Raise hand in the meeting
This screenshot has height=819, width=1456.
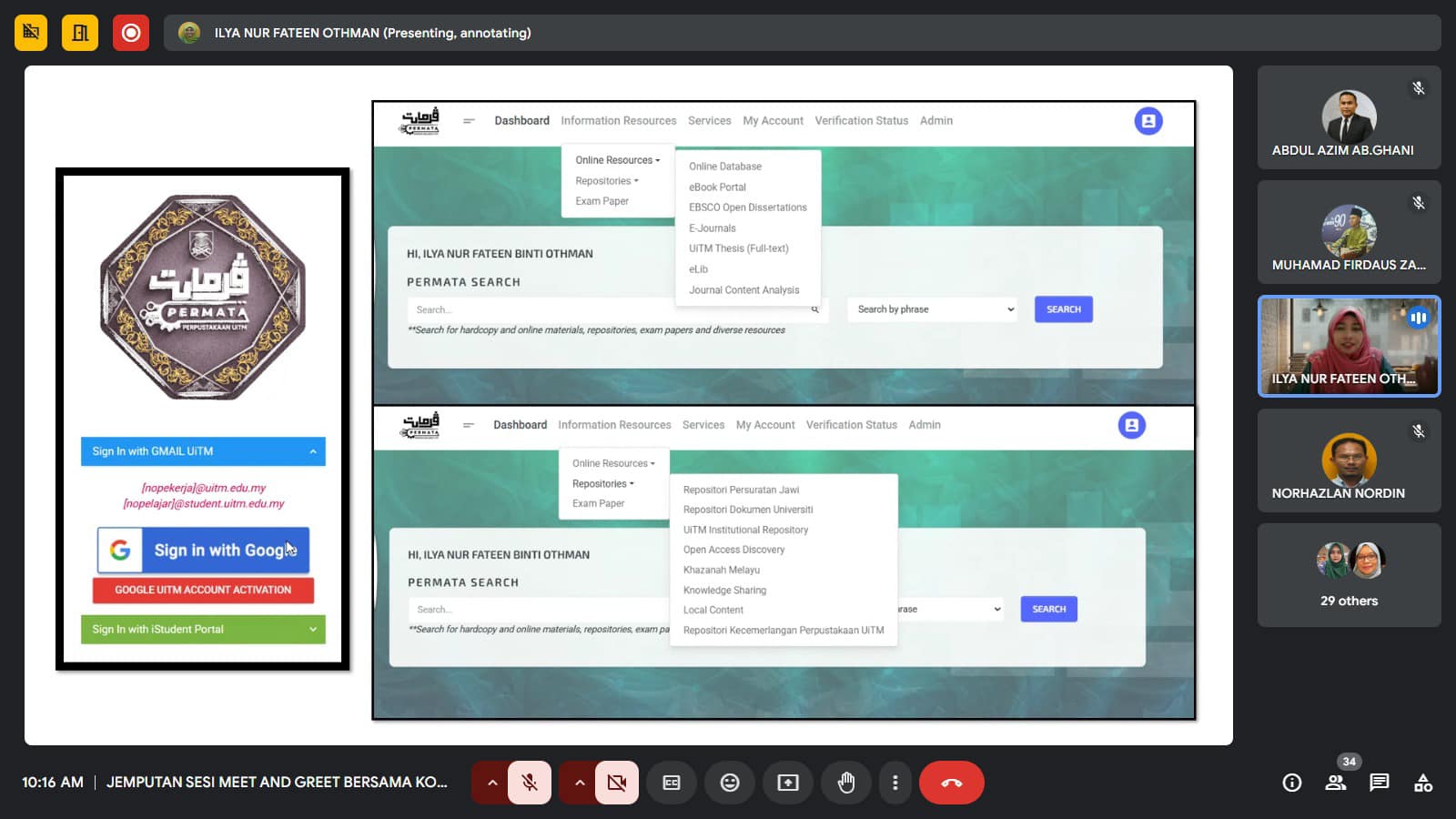(846, 783)
